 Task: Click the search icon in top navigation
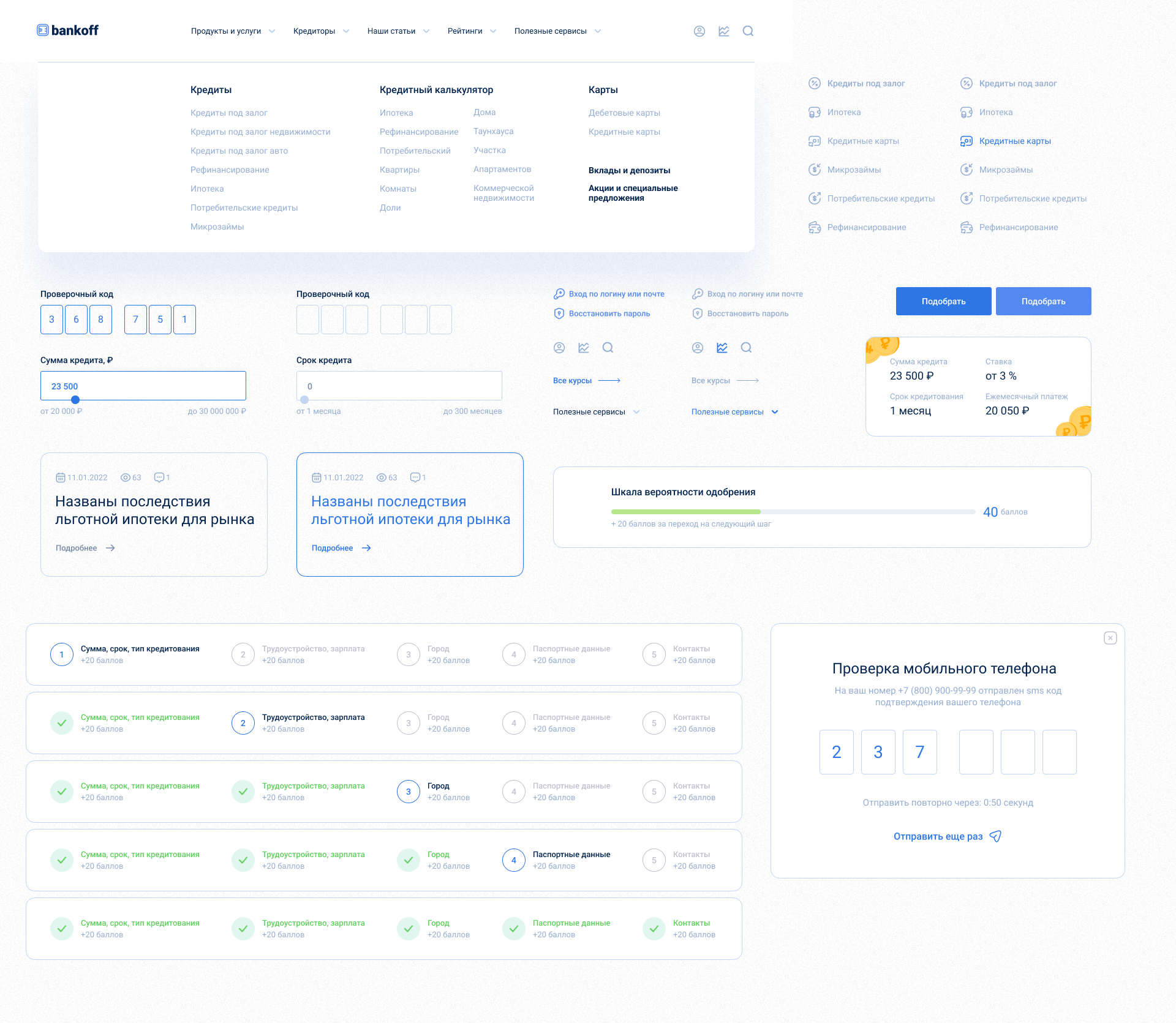coord(748,31)
